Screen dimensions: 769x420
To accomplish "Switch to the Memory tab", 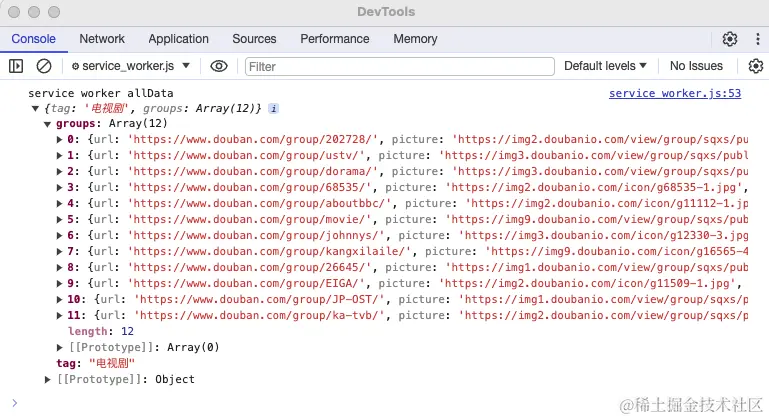I will click(415, 39).
